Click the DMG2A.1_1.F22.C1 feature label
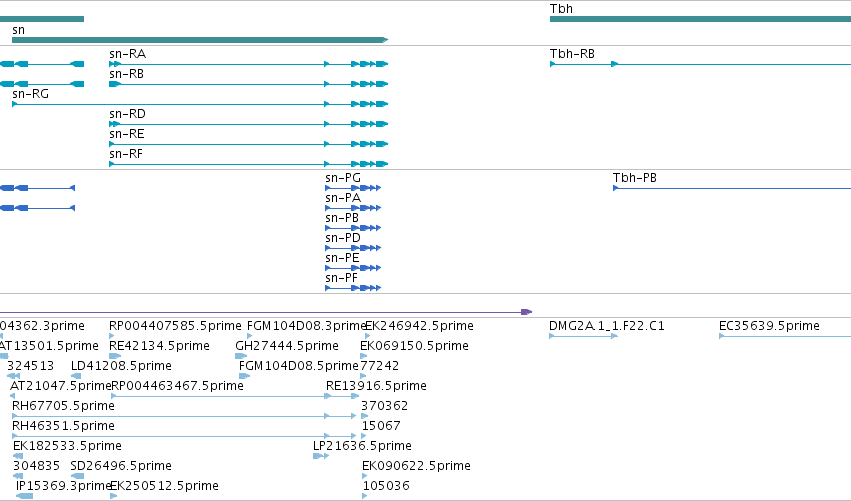The width and height of the screenshot is (851, 501). point(607,326)
